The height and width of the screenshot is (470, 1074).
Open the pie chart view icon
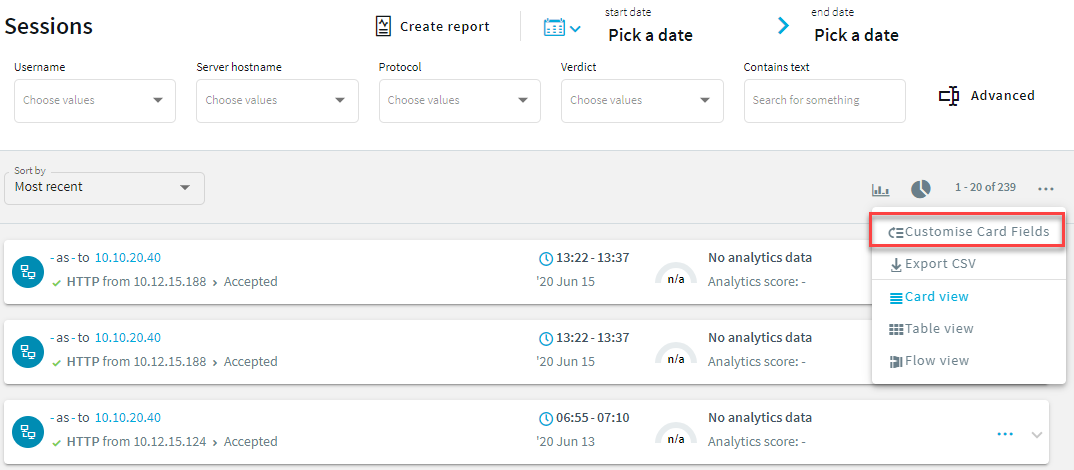[x=920, y=189]
